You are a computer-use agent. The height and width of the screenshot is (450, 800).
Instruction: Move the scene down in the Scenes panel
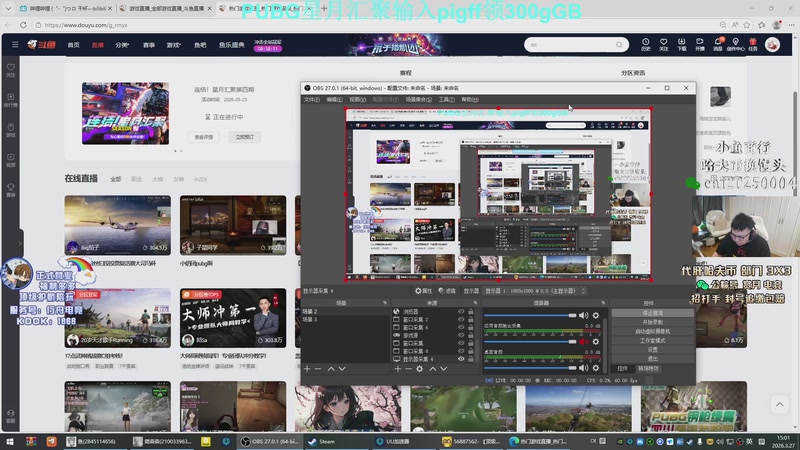pos(342,368)
